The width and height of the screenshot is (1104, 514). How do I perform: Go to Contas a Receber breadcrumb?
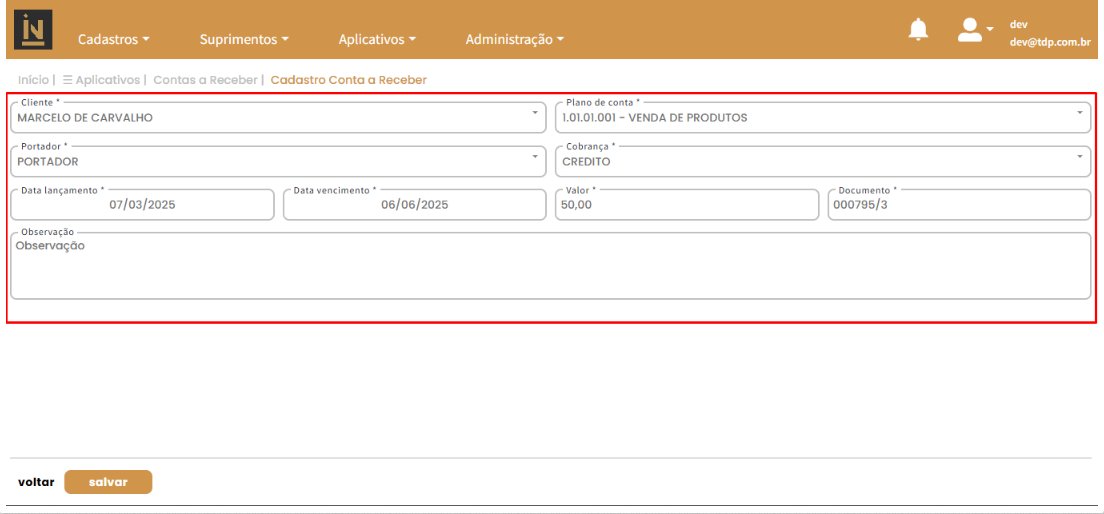(207, 80)
